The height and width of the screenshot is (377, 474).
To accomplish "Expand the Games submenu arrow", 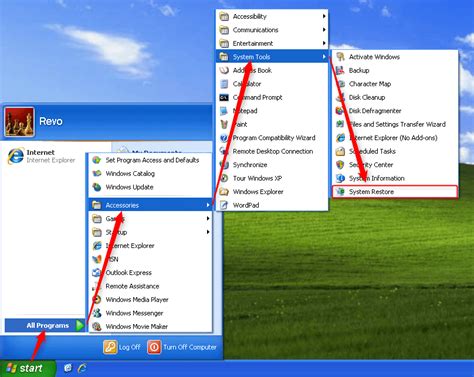I will (x=208, y=218).
